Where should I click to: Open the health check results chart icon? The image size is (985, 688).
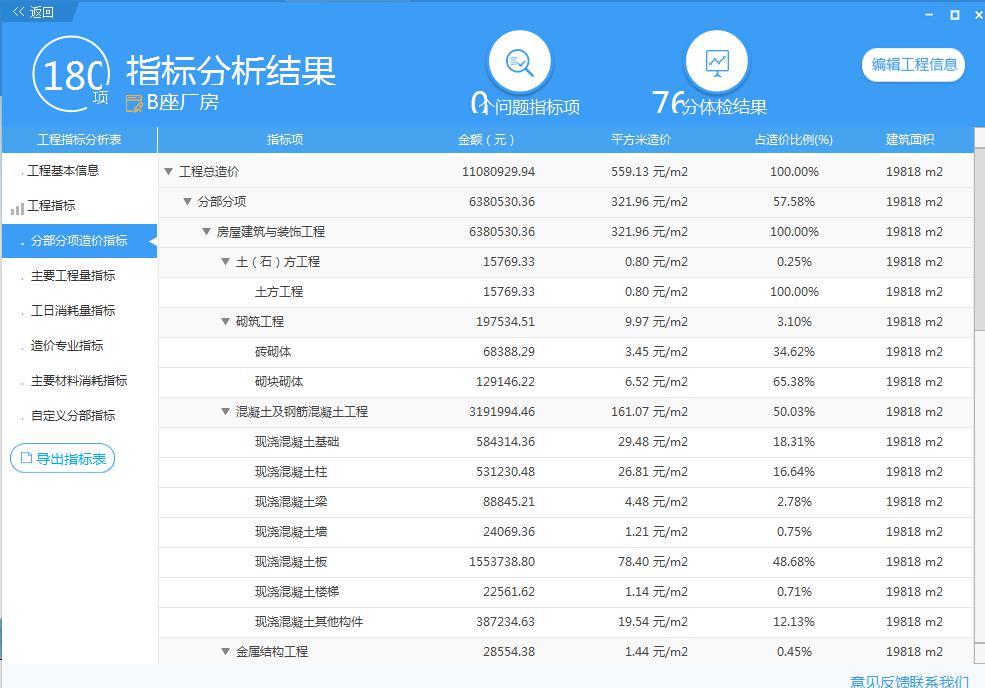[716, 62]
